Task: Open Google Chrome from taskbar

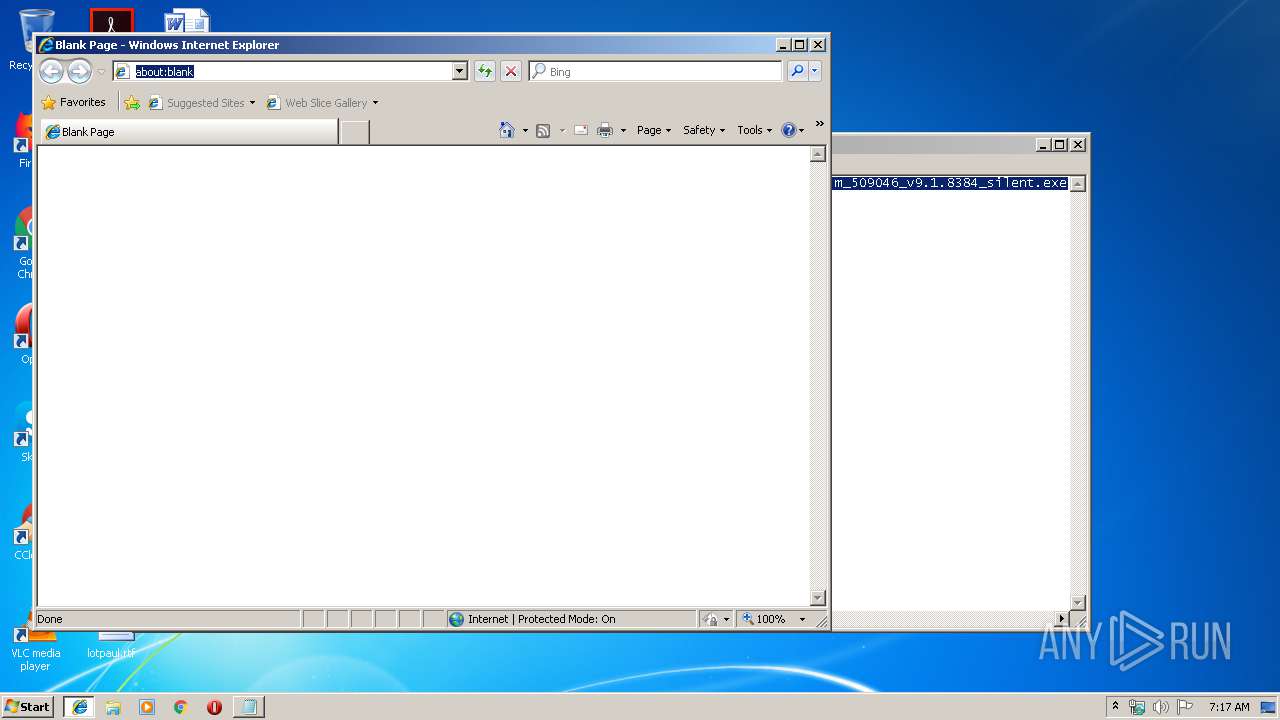Action: (x=180, y=706)
